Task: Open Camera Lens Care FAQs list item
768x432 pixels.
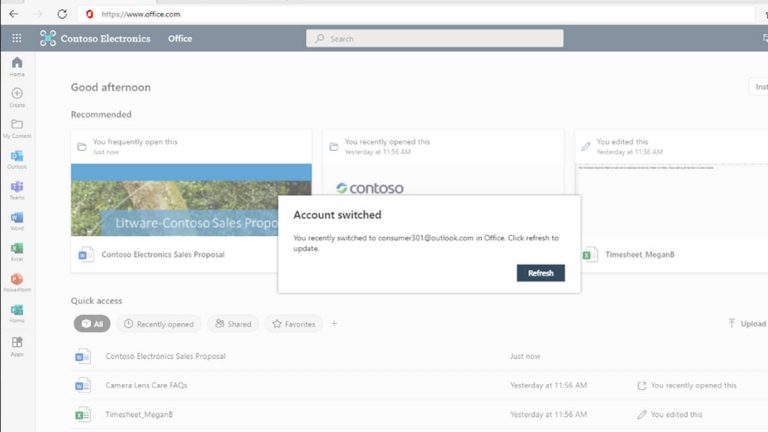Action: (146, 385)
